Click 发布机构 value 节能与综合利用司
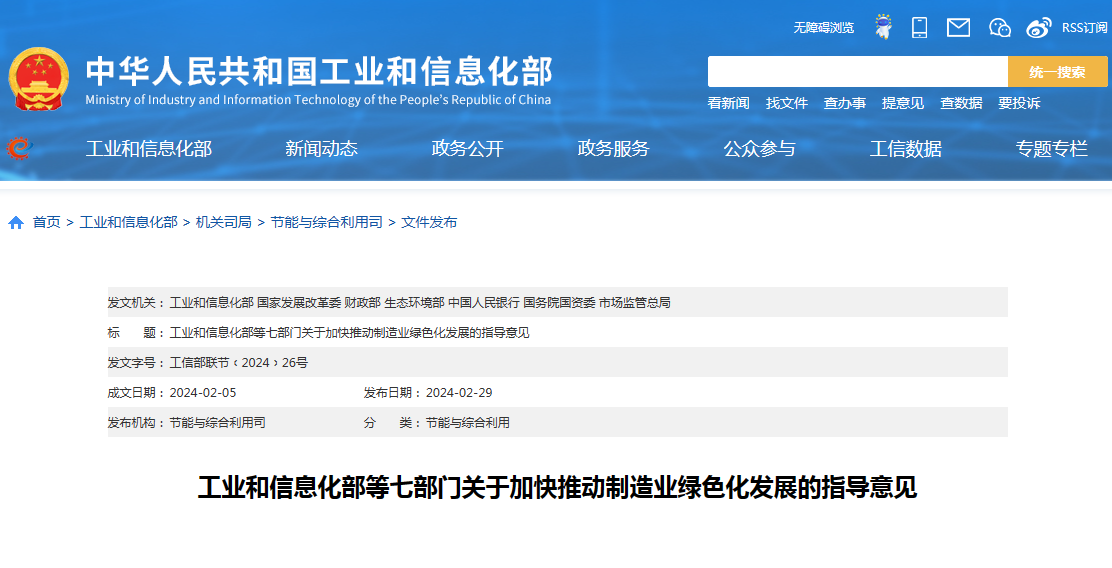Image resolution: width=1112 pixels, height=568 pixels. pos(218,423)
